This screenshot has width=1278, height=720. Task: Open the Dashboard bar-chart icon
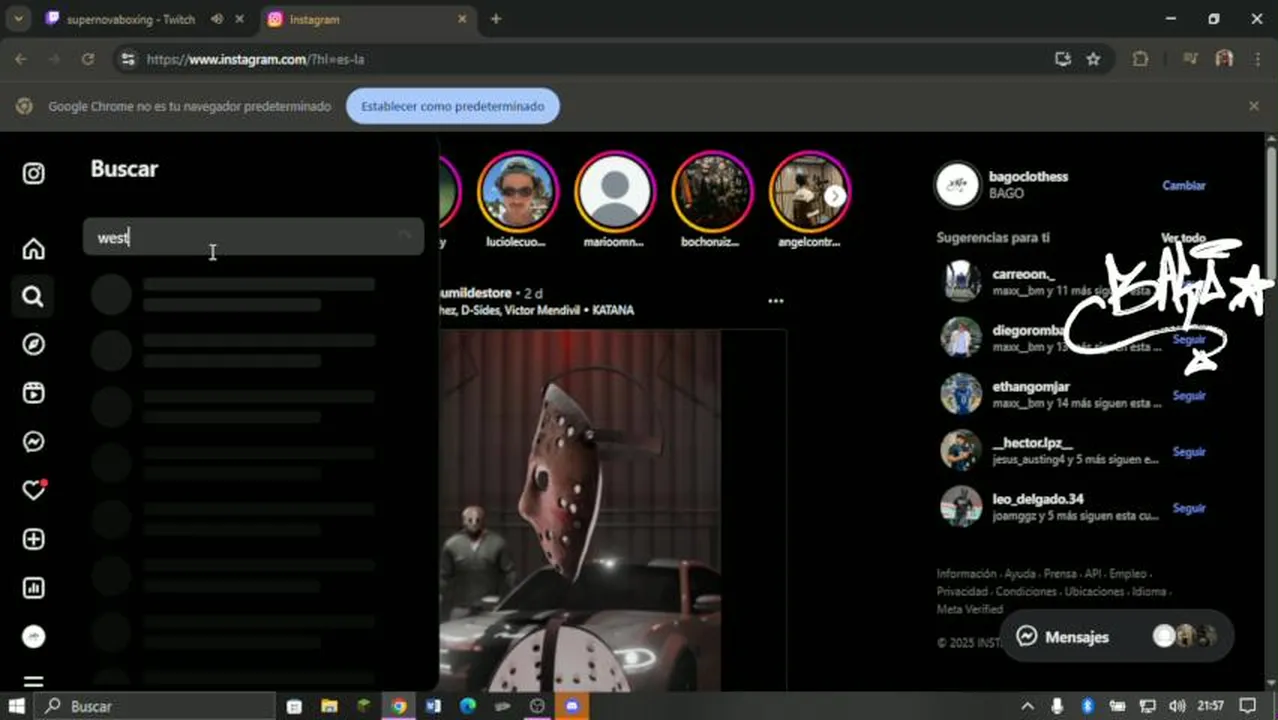(x=33, y=587)
